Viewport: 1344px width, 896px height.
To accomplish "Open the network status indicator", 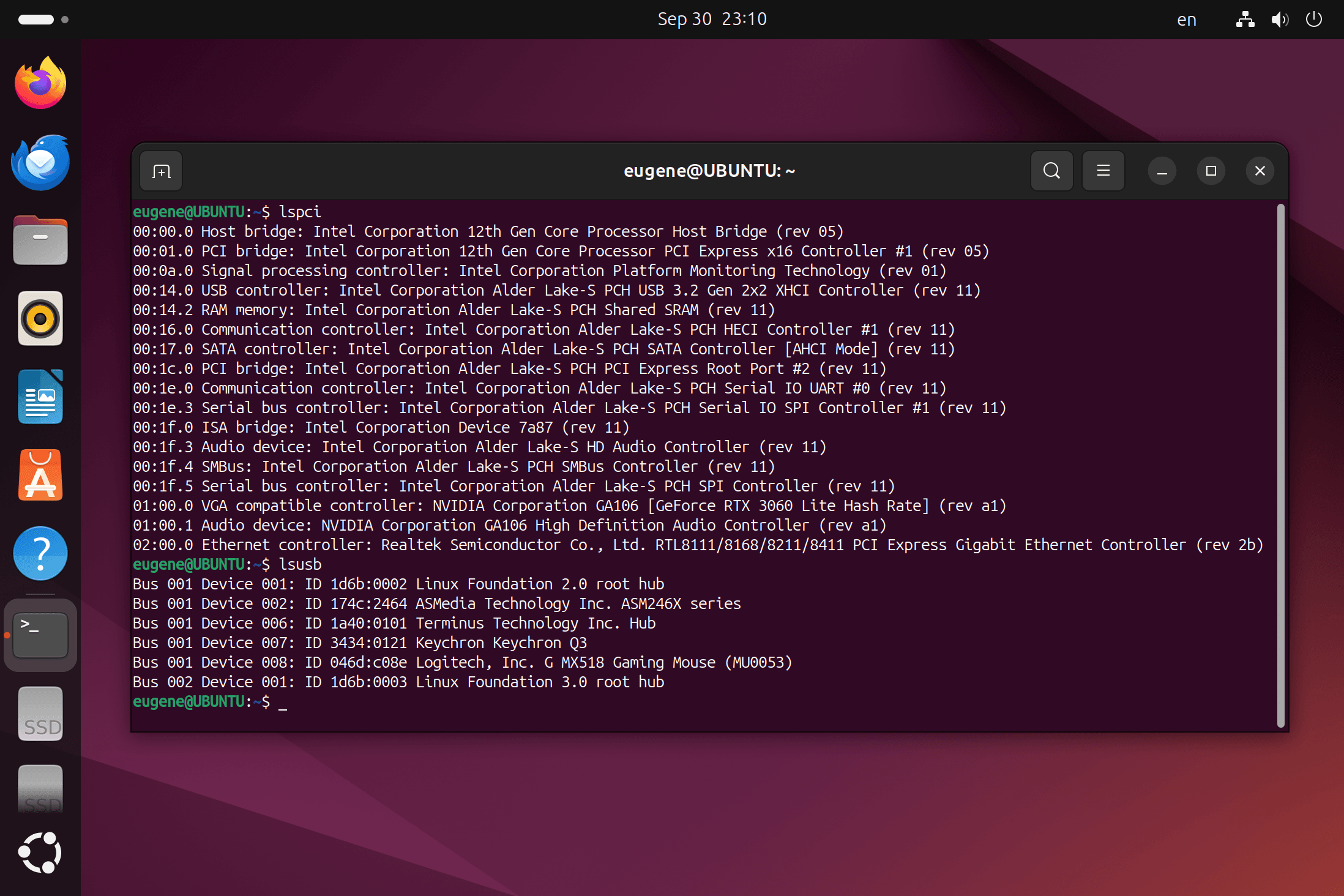I will [x=1245, y=20].
